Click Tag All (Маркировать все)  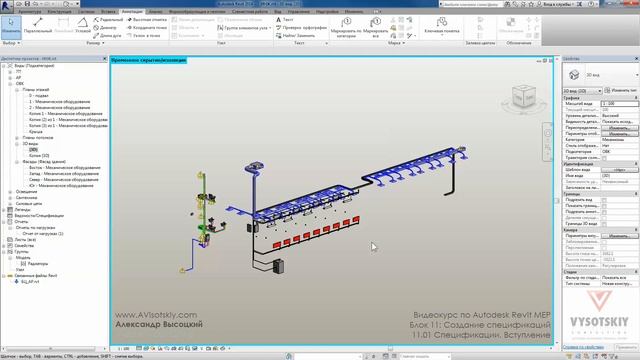pyautogui.click(x=375, y=27)
